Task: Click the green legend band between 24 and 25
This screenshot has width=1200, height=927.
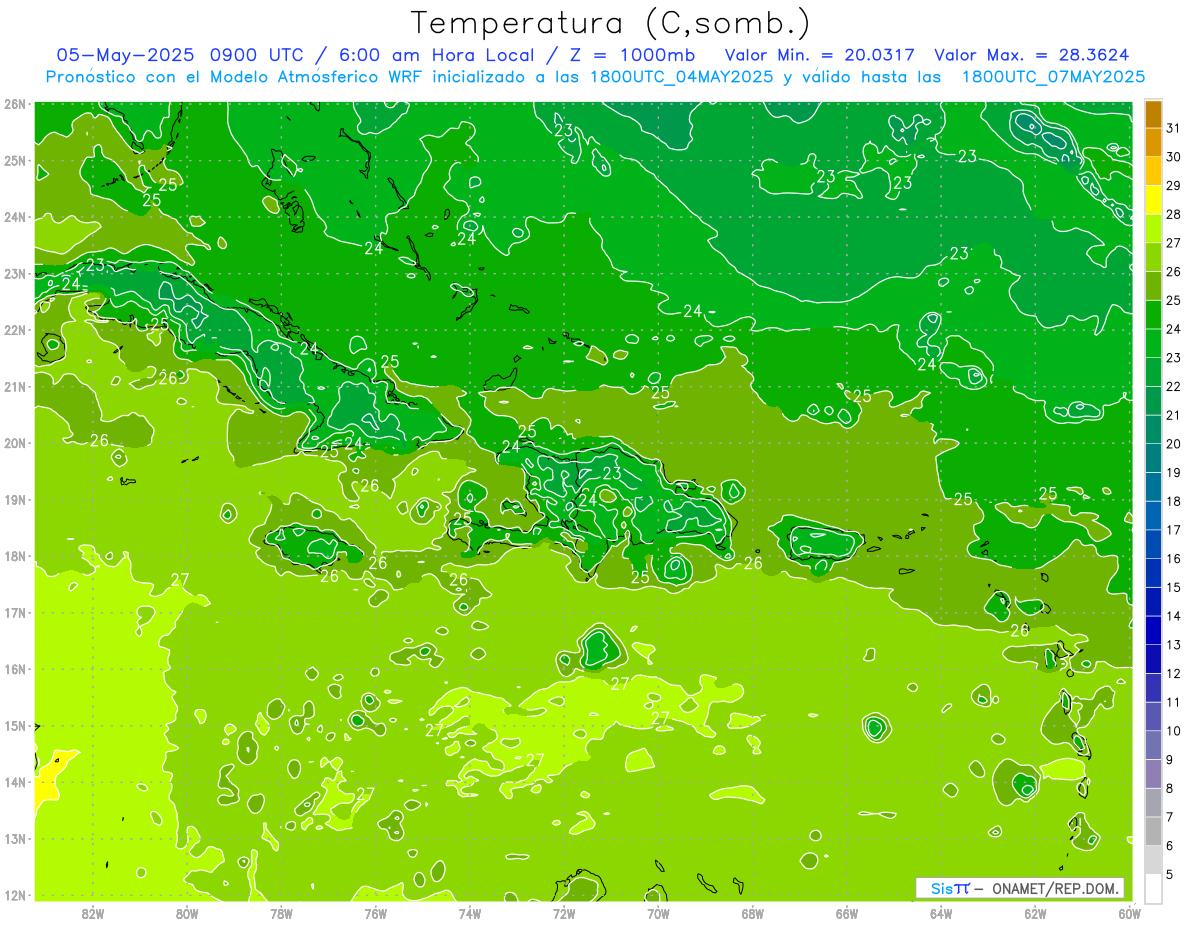Action: tap(1153, 315)
